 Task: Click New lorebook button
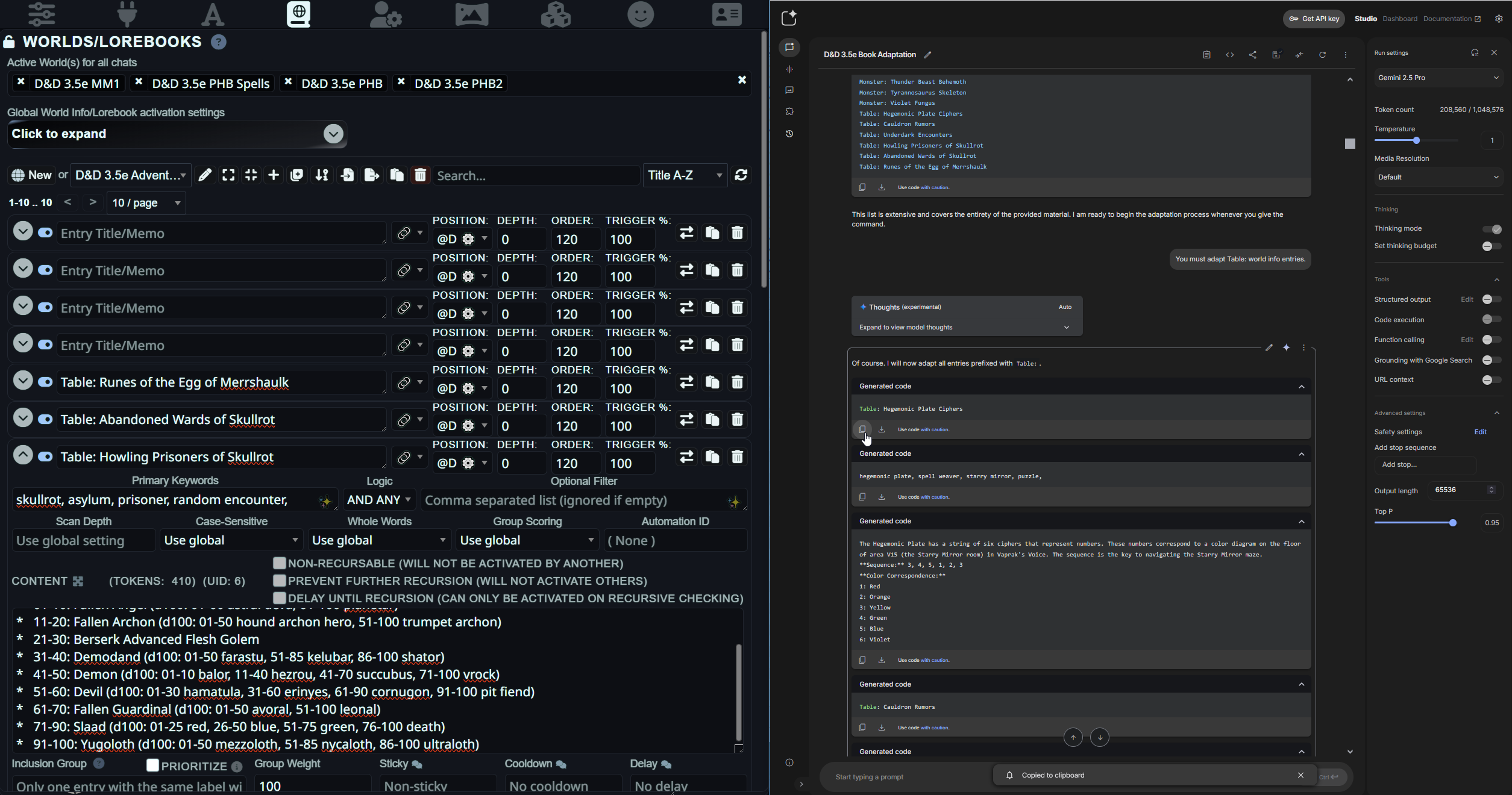point(32,175)
